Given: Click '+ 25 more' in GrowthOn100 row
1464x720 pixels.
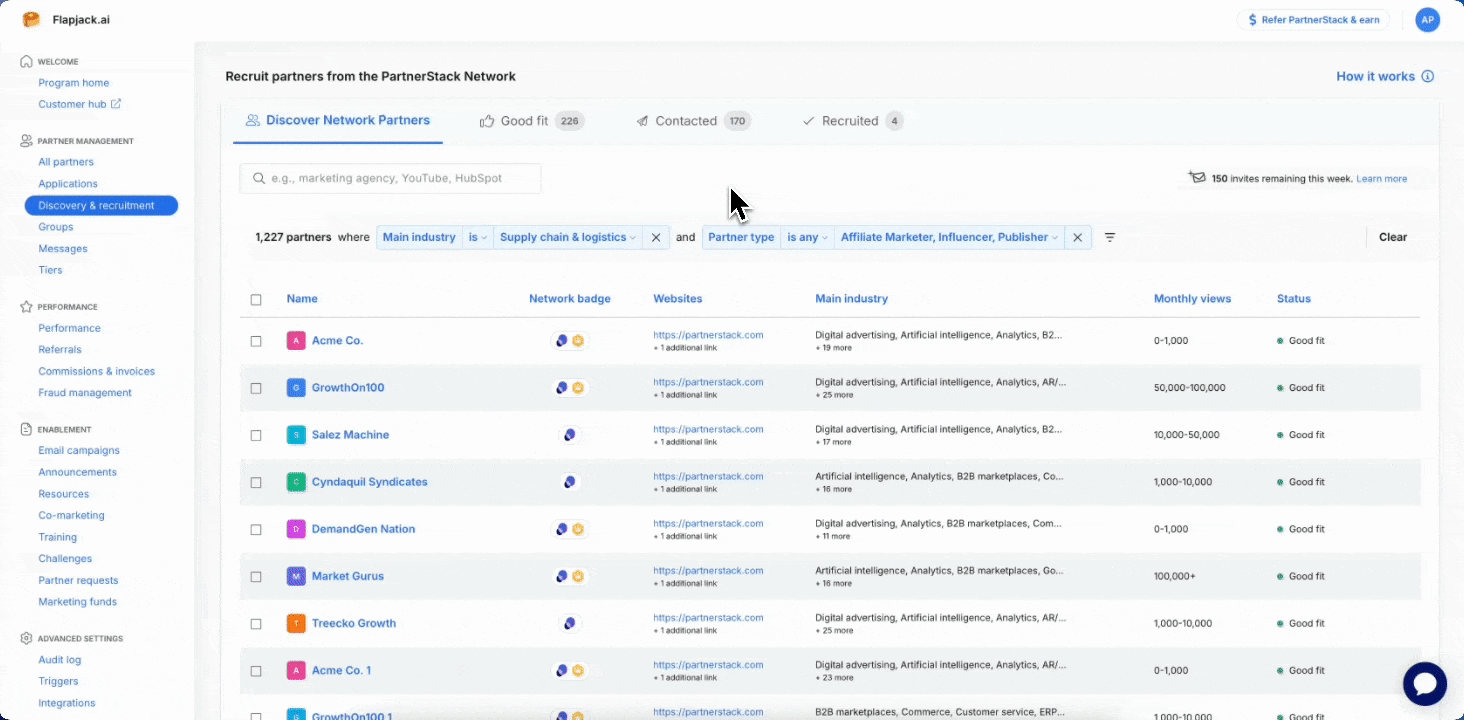Looking at the screenshot, I should [x=834, y=395].
